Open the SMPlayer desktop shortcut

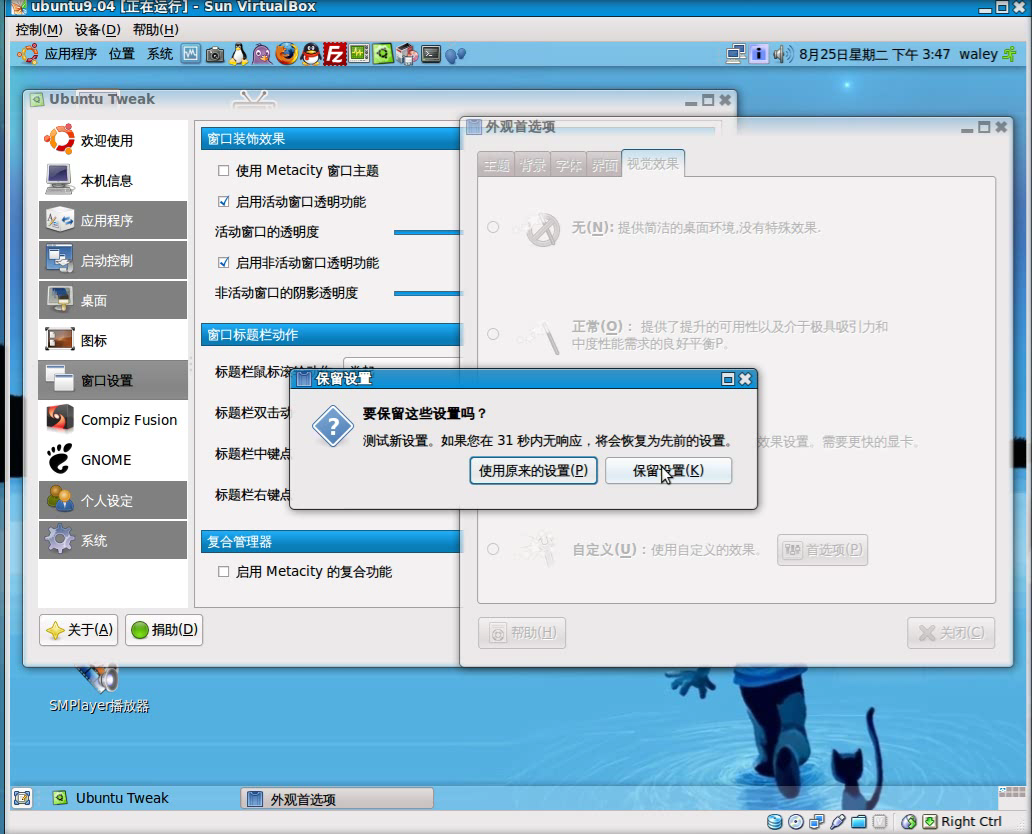click(99, 689)
